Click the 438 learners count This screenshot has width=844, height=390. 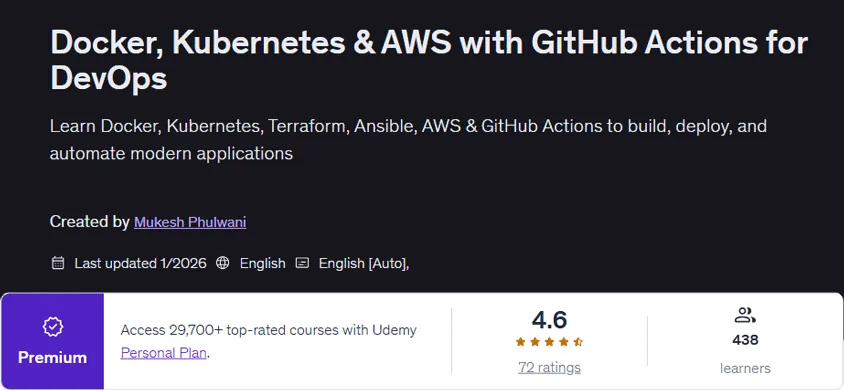pyautogui.click(x=745, y=340)
